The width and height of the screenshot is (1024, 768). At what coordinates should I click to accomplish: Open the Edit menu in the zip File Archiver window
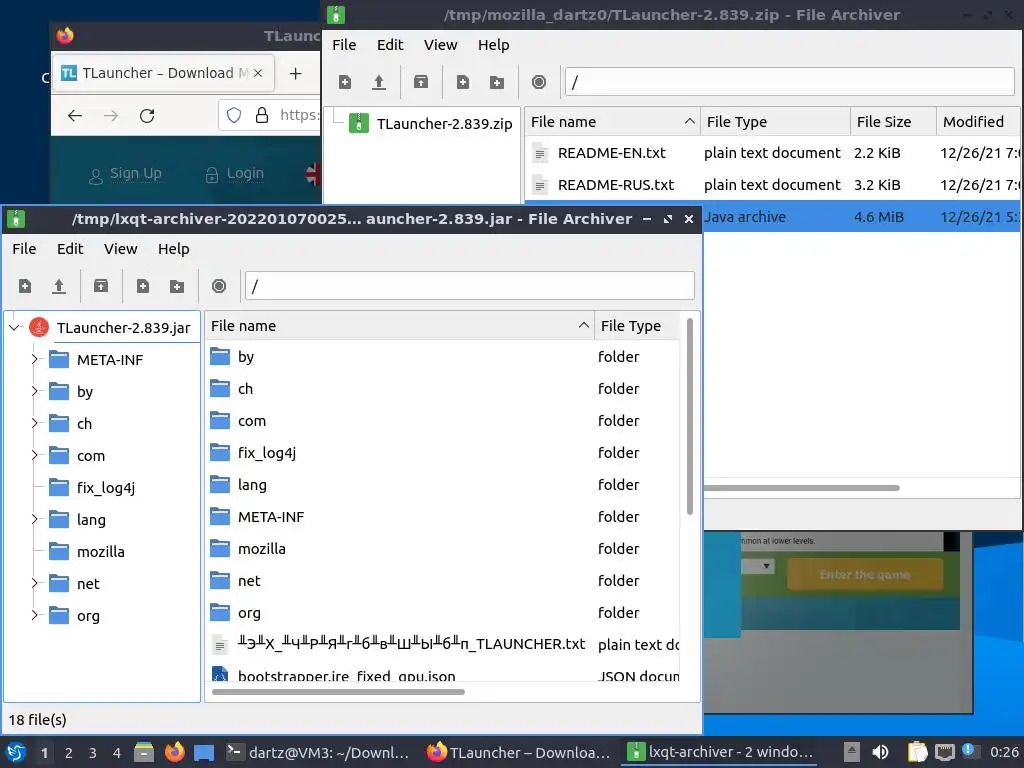pyautogui.click(x=390, y=45)
